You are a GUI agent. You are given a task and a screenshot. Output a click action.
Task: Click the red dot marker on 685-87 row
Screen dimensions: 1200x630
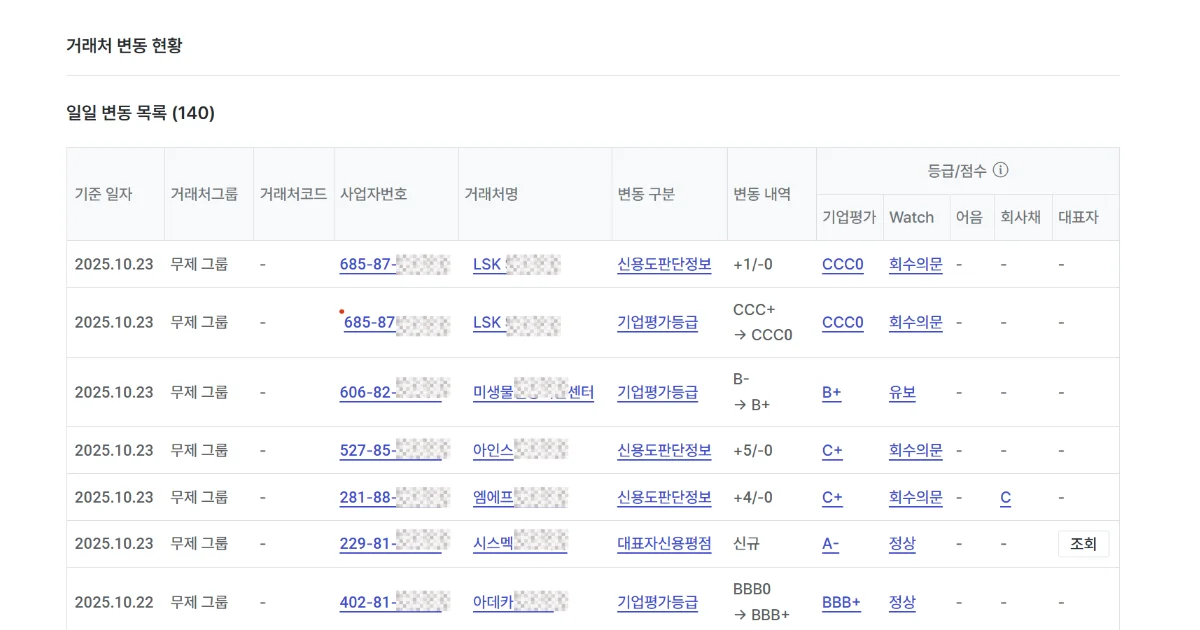(341, 311)
